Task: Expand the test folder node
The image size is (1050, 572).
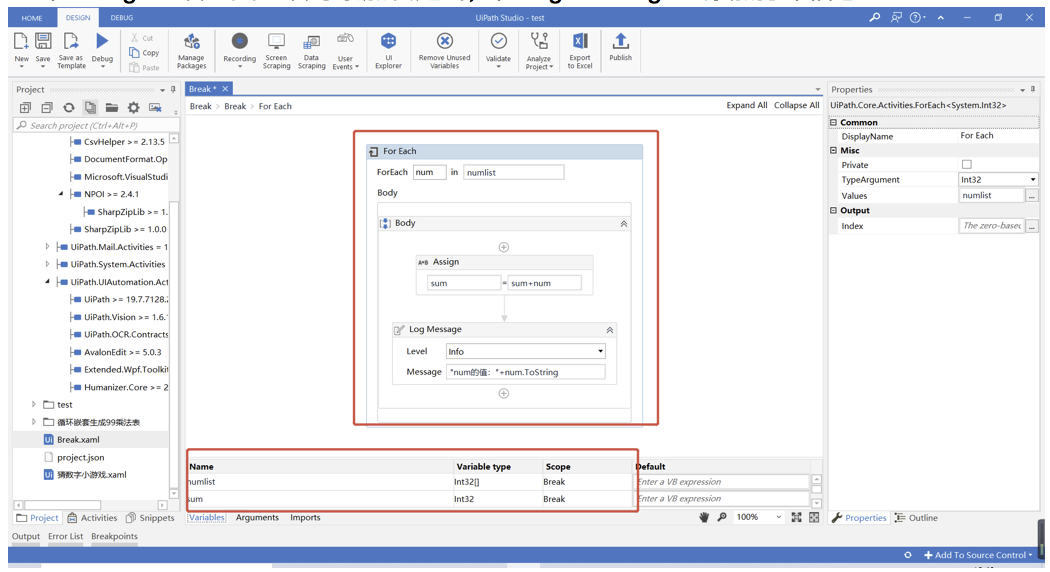Action: (x=33, y=404)
